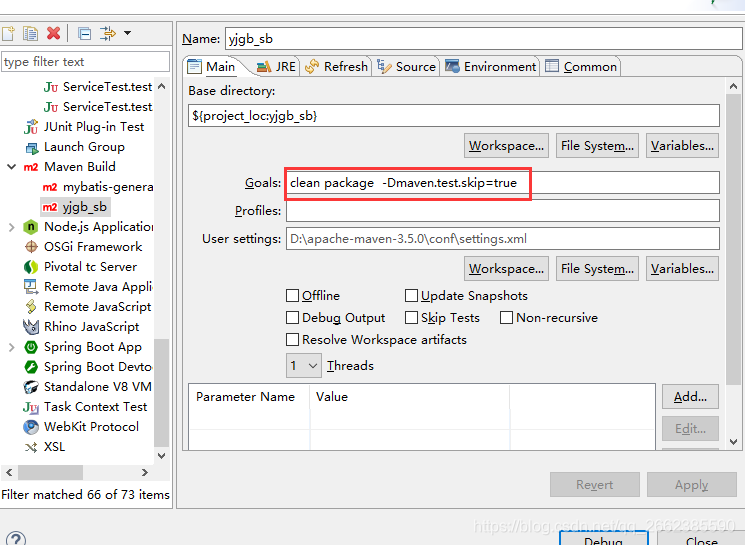Expand the Node.js Application tree node
The height and width of the screenshot is (545, 745).
[x=11, y=228]
